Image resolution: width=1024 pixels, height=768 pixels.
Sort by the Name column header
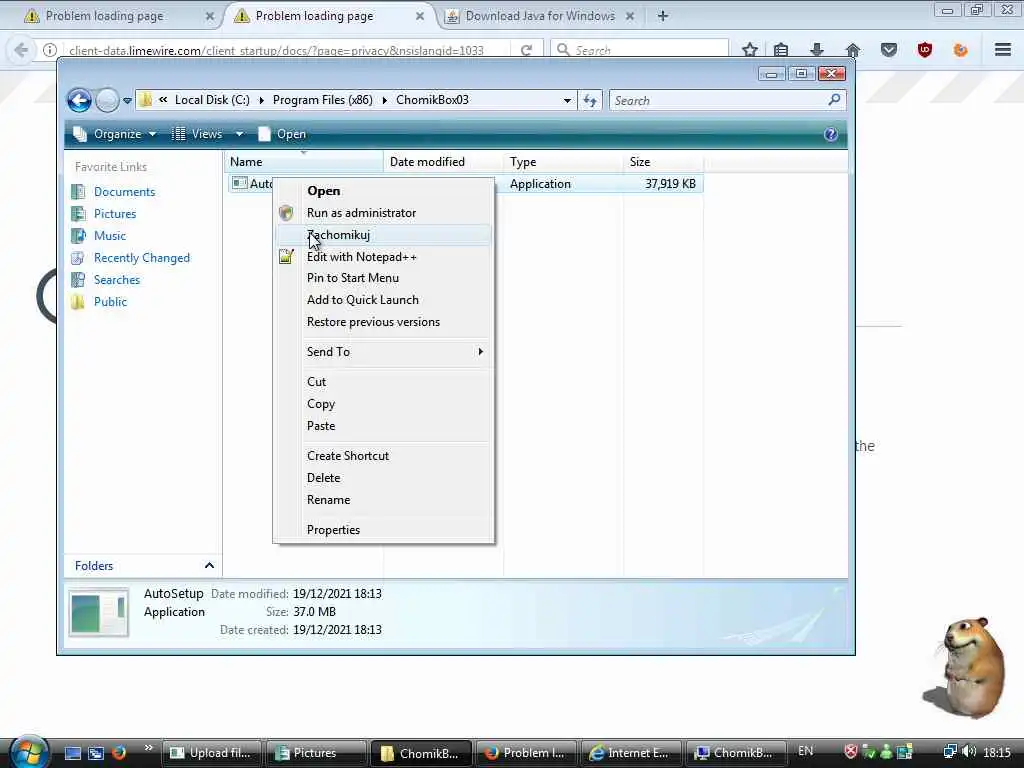pos(304,162)
